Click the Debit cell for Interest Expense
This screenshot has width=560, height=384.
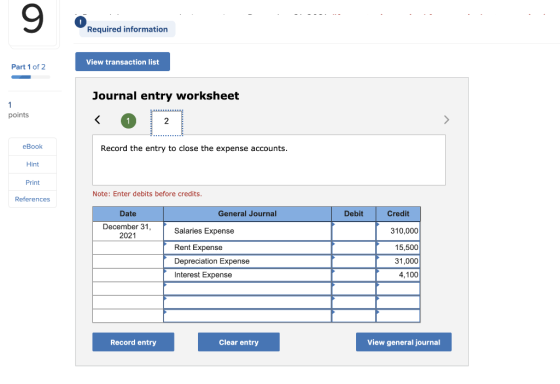(x=354, y=275)
